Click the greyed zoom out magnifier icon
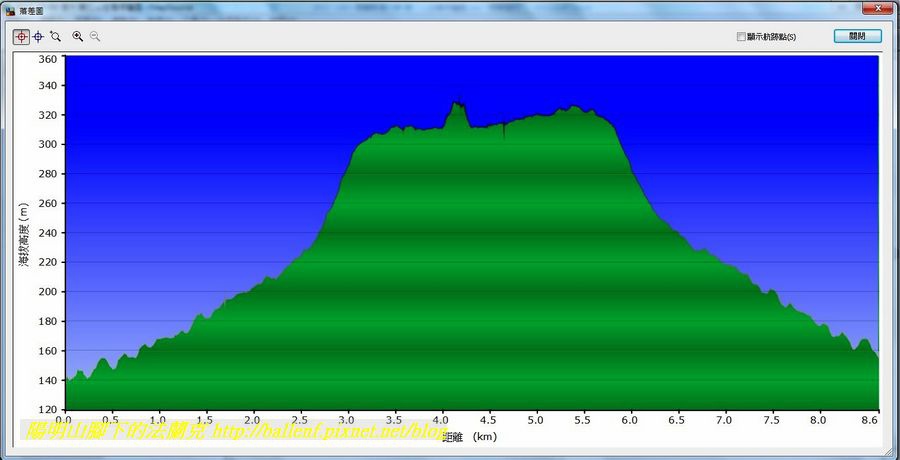The width and height of the screenshot is (900, 460). click(x=95, y=37)
